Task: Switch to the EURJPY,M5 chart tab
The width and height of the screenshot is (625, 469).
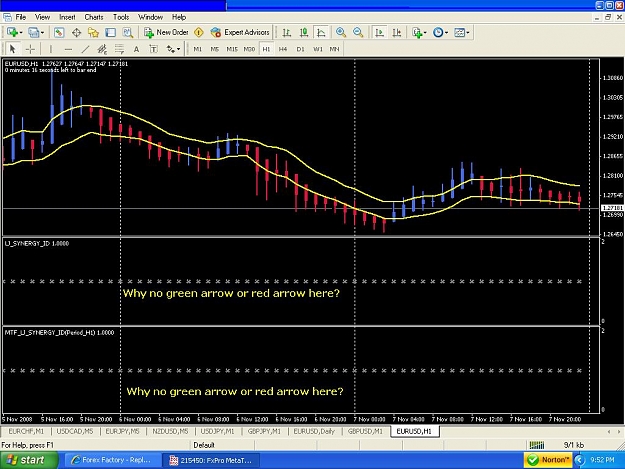Action: click(x=122, y=431)
